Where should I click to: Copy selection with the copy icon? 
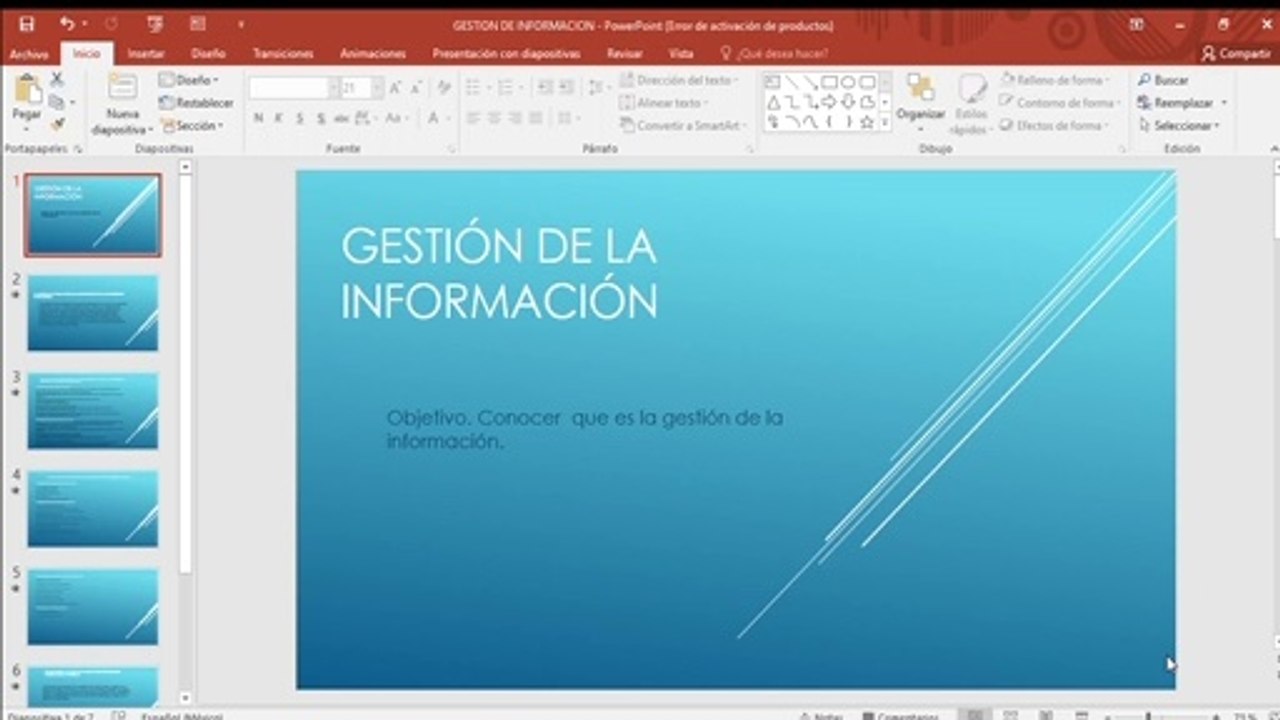tap(57, 102)
